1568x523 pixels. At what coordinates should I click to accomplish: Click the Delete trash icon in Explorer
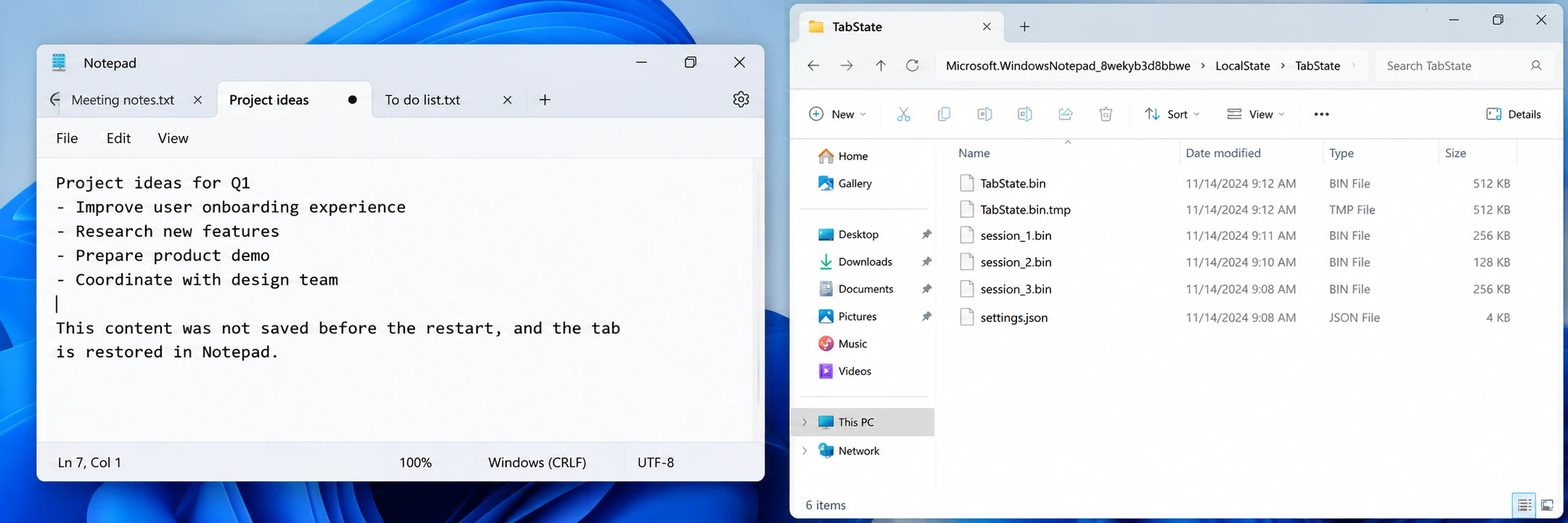tap(1105, 114)
